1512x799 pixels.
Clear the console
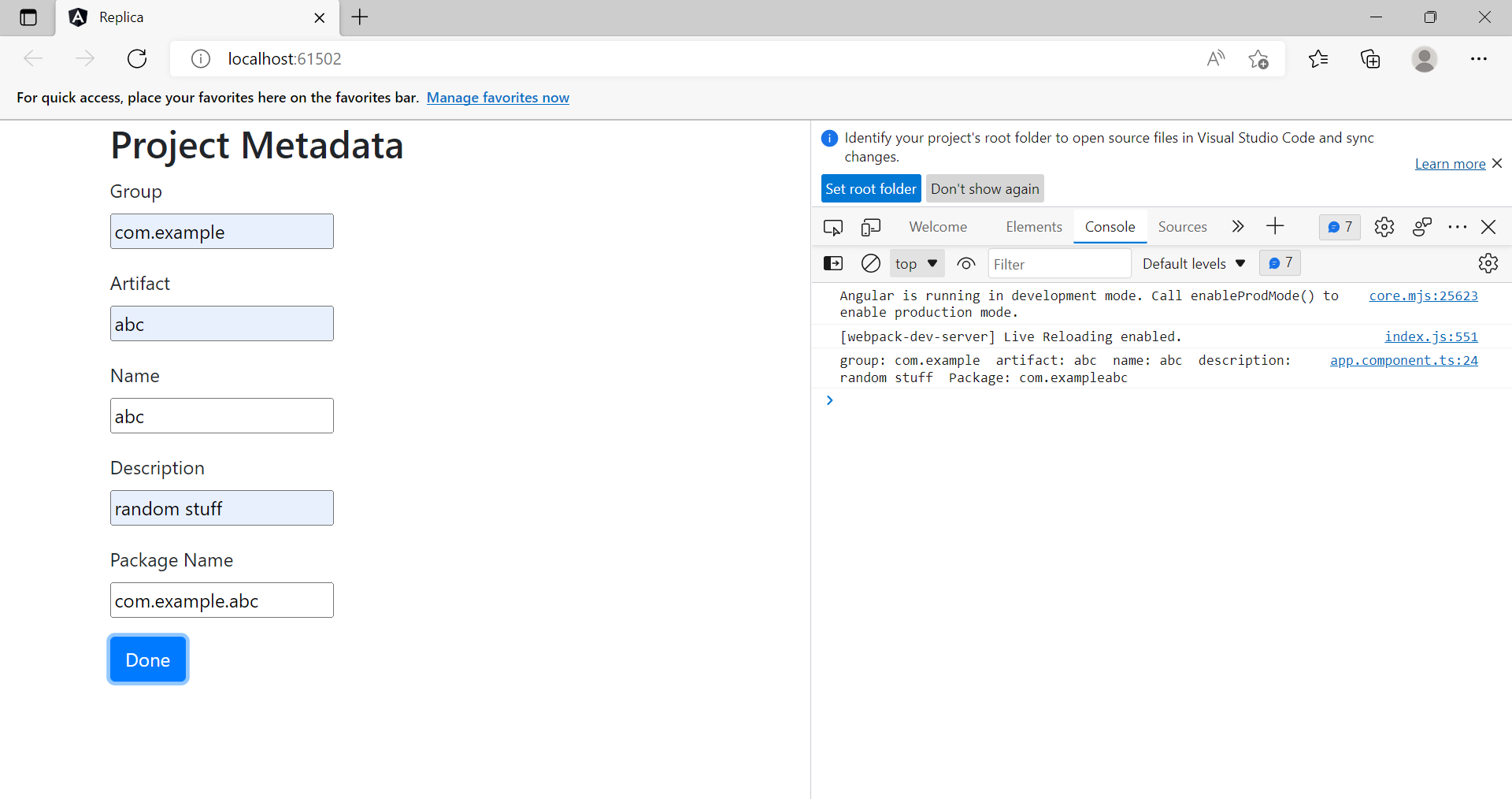[x=871, y=263]
